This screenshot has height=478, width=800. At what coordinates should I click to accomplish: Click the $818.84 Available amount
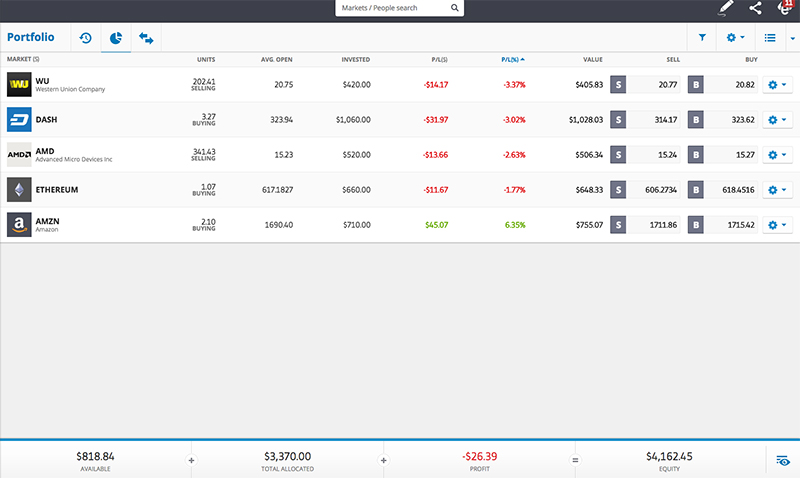tap(95, 456)
